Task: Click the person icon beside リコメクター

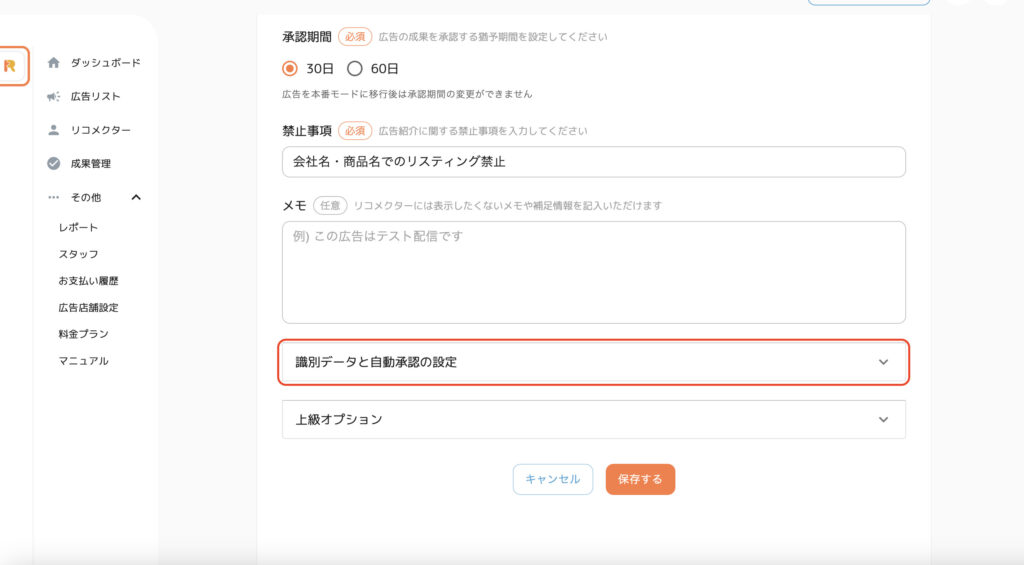Action: point(54,130)
